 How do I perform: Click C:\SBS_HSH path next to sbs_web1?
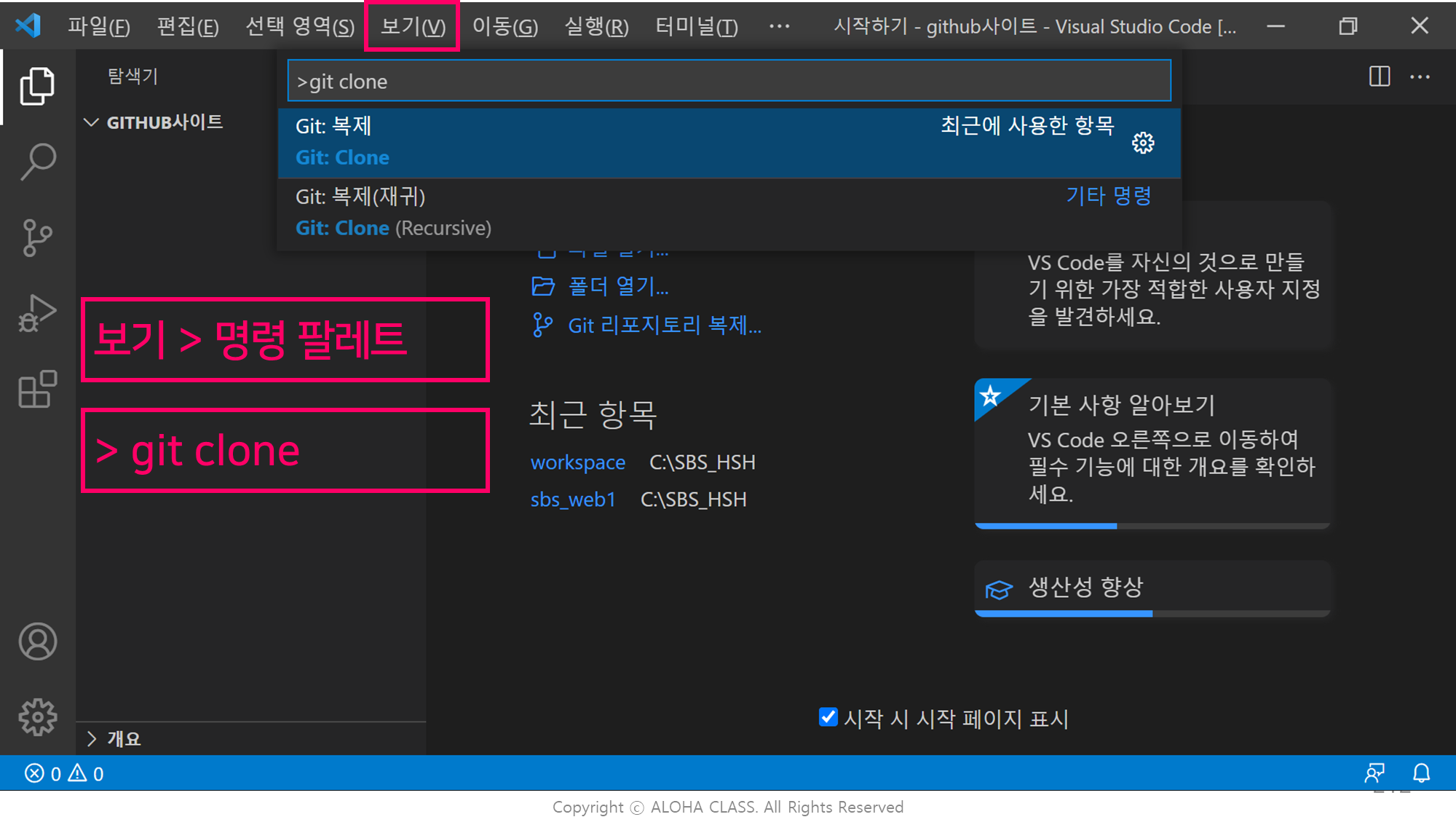click(693, 500)
